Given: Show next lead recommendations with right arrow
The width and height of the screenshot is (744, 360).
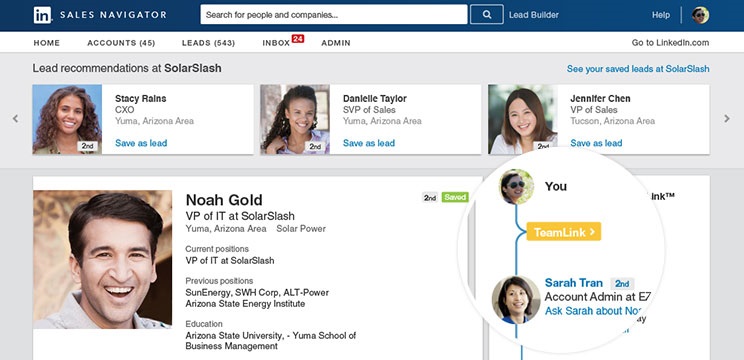Looking at the screenshot, I should pos(727,119).
